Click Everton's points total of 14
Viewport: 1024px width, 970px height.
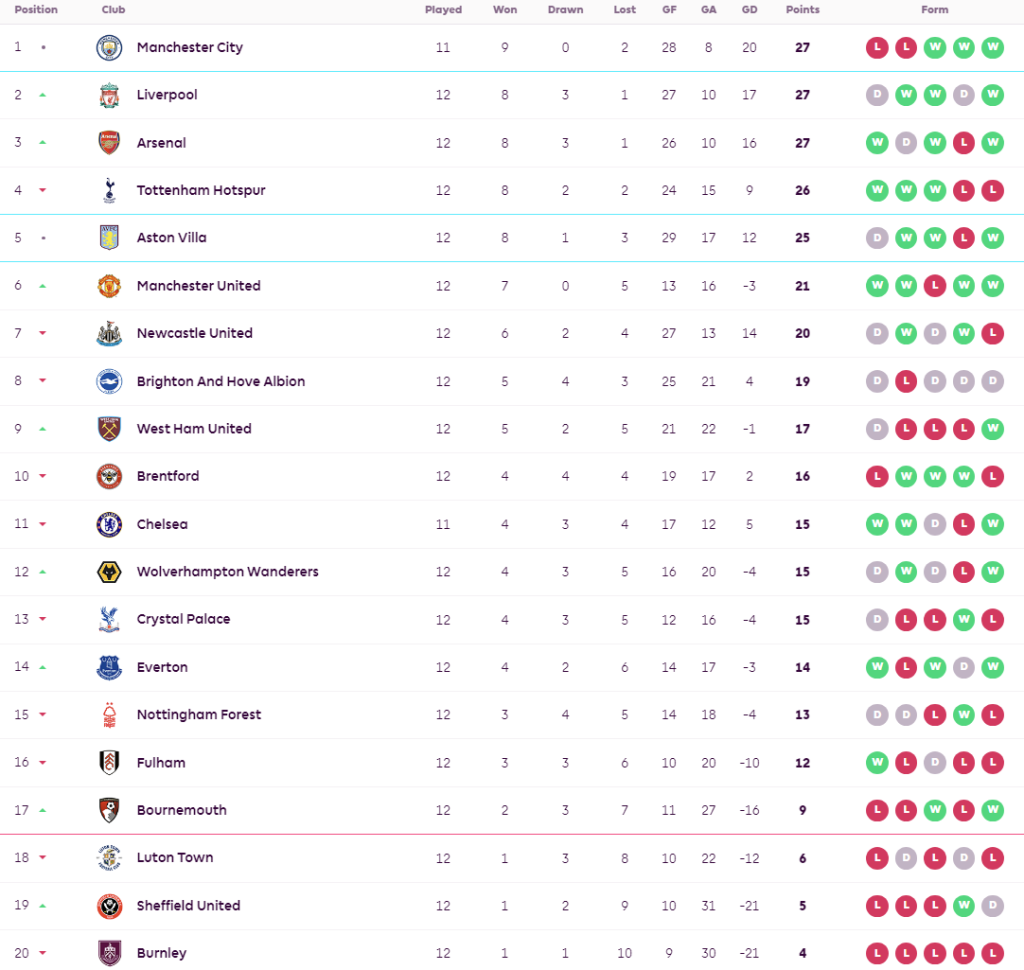coord(802,667)
